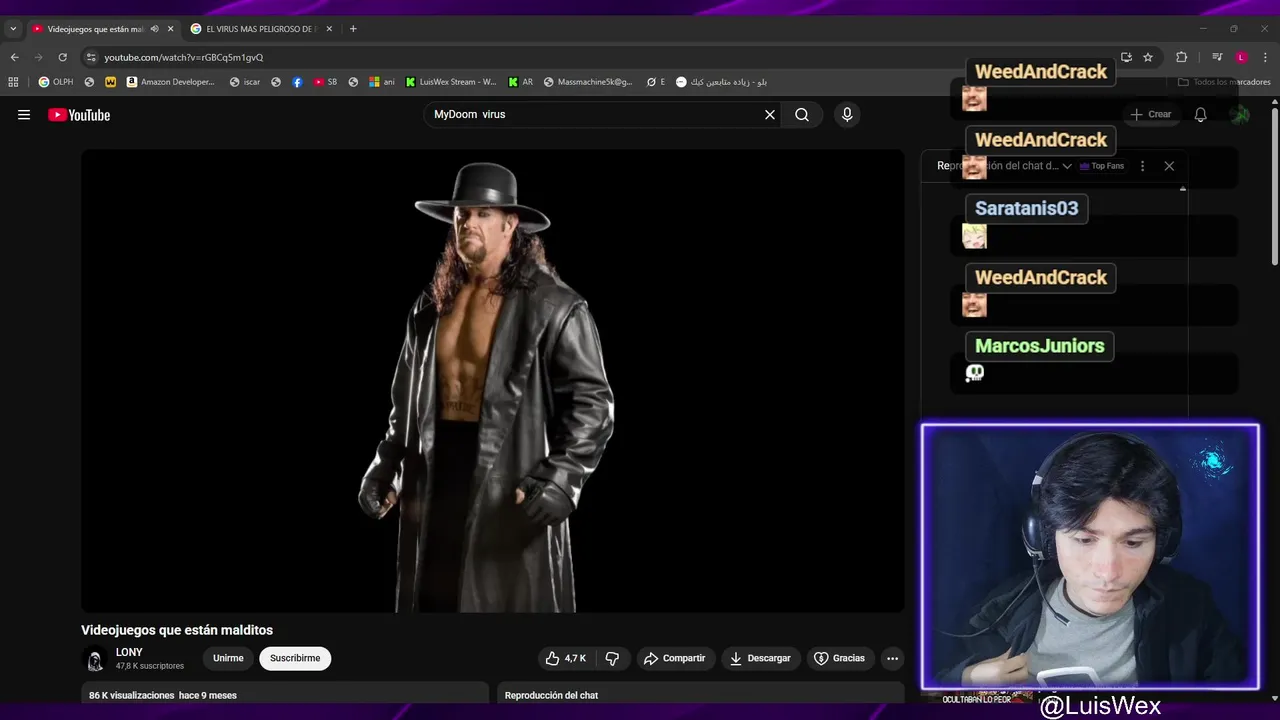Open the YouTube account avatar menu
This screenshot has height=720, width=1280.
[1240, 115]
